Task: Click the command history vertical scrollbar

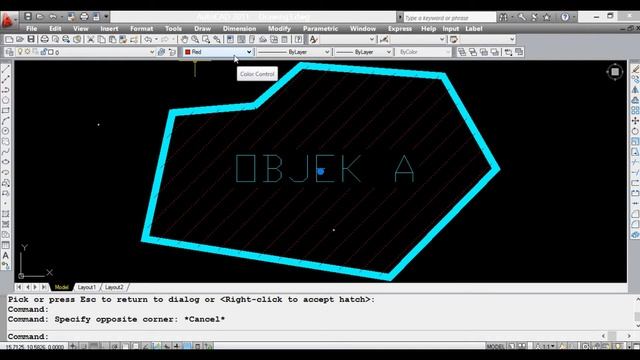Action: click(x=637, y=312)
